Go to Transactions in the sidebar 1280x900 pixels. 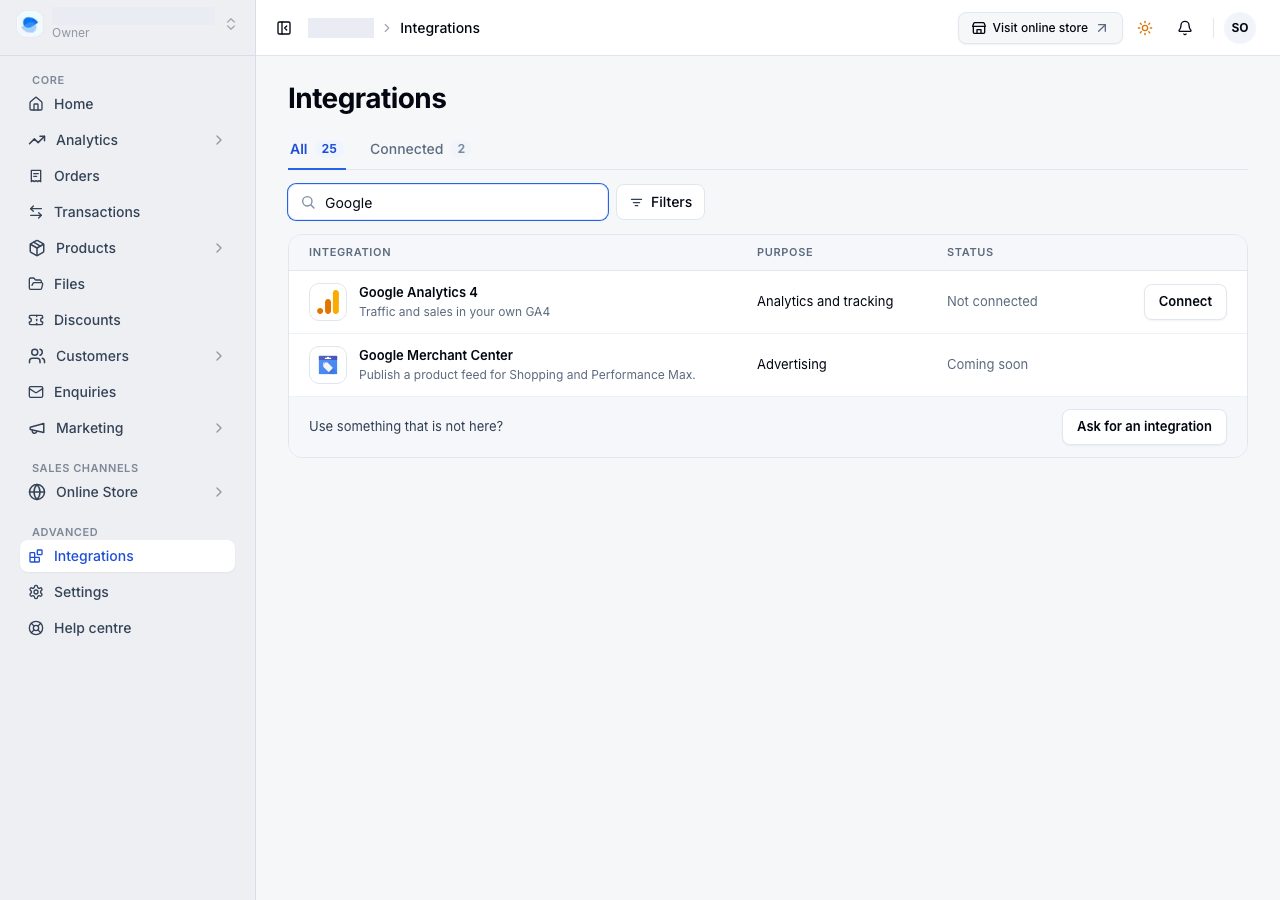coord(127,212)
